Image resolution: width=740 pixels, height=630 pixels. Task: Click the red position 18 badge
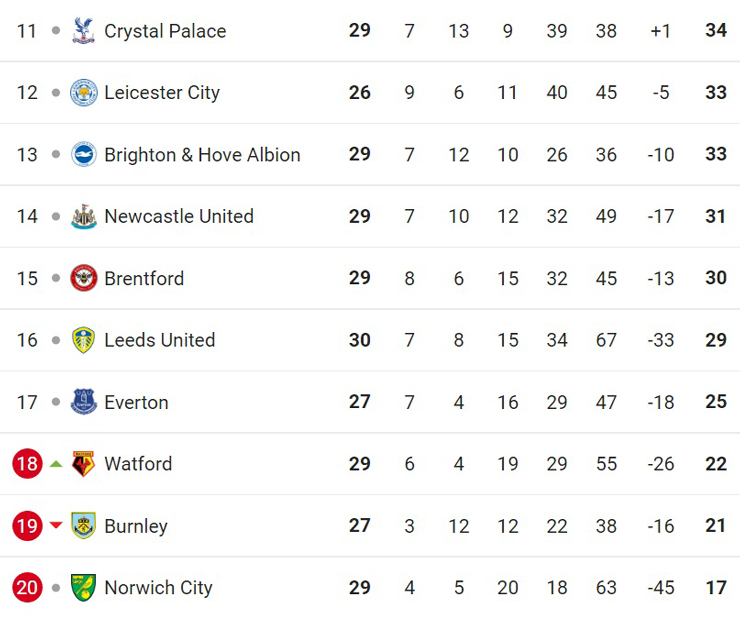pos(27,464)
